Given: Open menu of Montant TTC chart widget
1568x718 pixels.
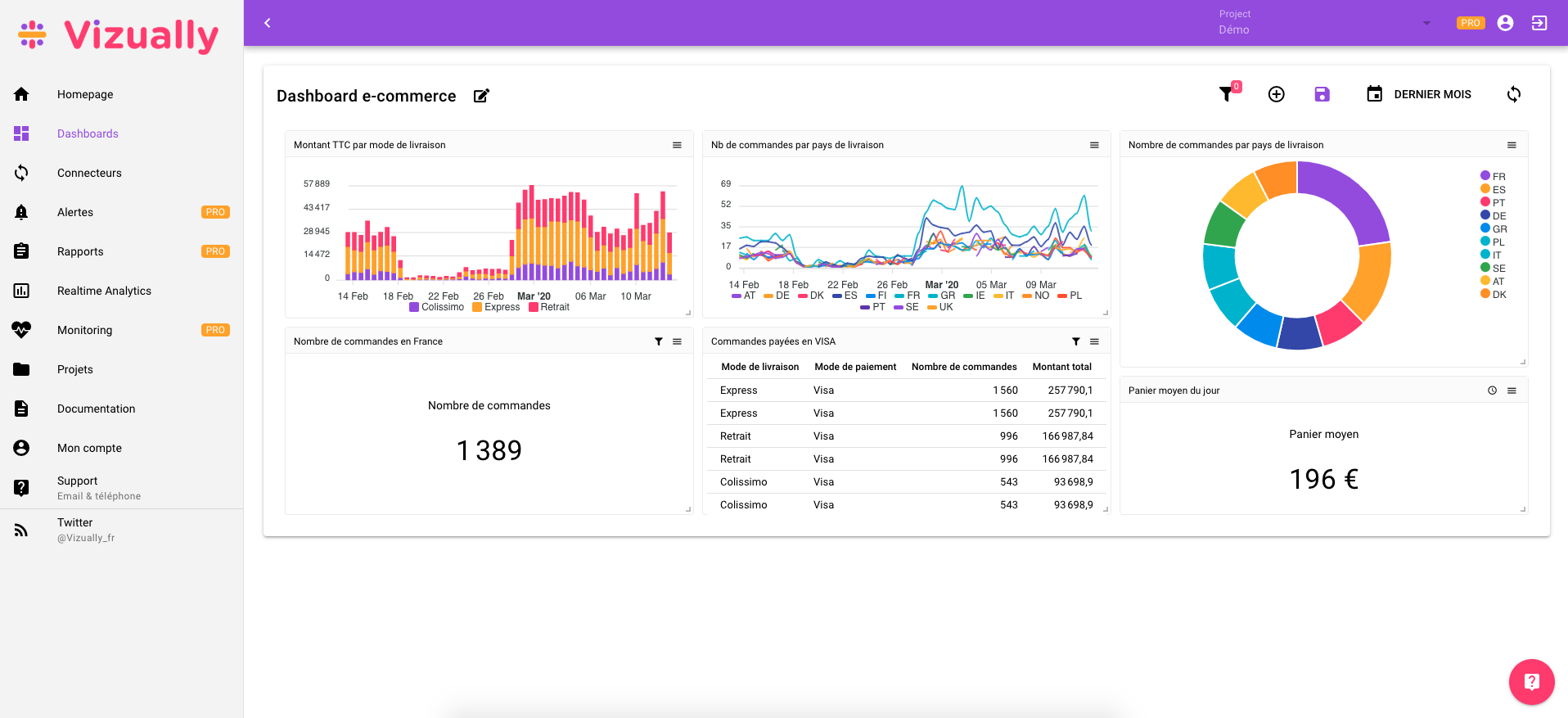Looking at the screenshot, I should pos(677,145).
